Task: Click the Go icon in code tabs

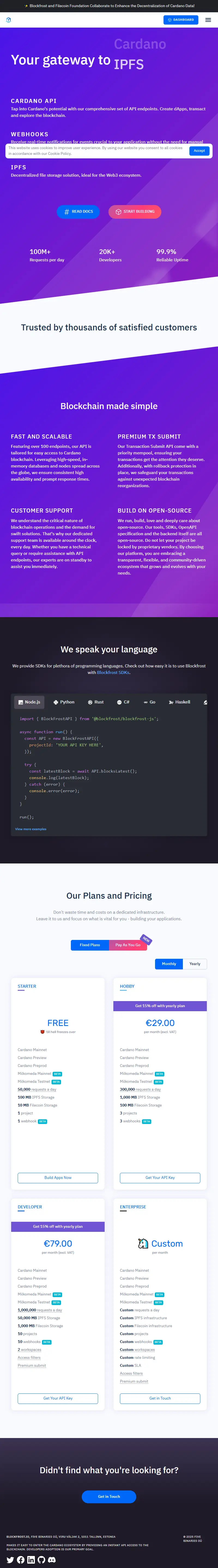Action: pos(146,702)
